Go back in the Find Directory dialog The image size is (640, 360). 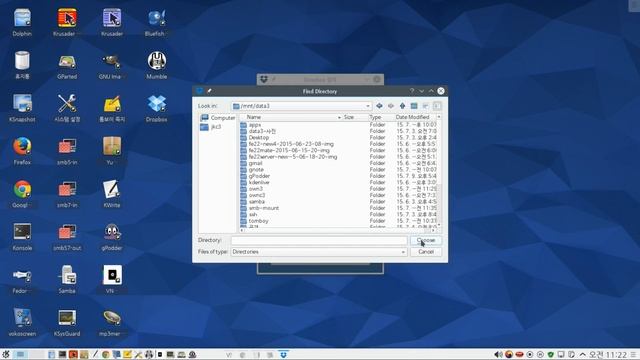click(x=379, y=106)
